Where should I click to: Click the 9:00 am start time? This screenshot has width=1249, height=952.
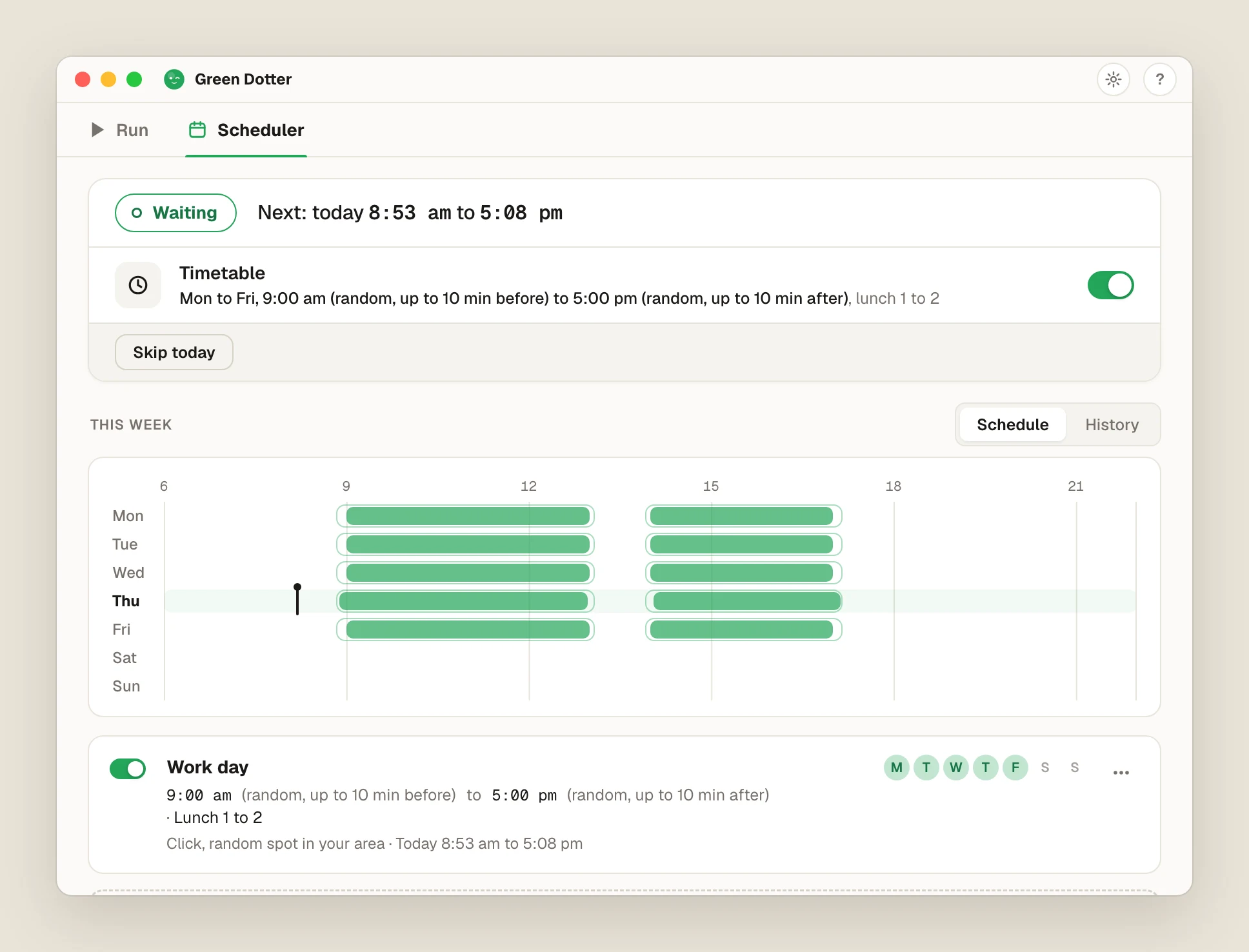pos(199,795)
